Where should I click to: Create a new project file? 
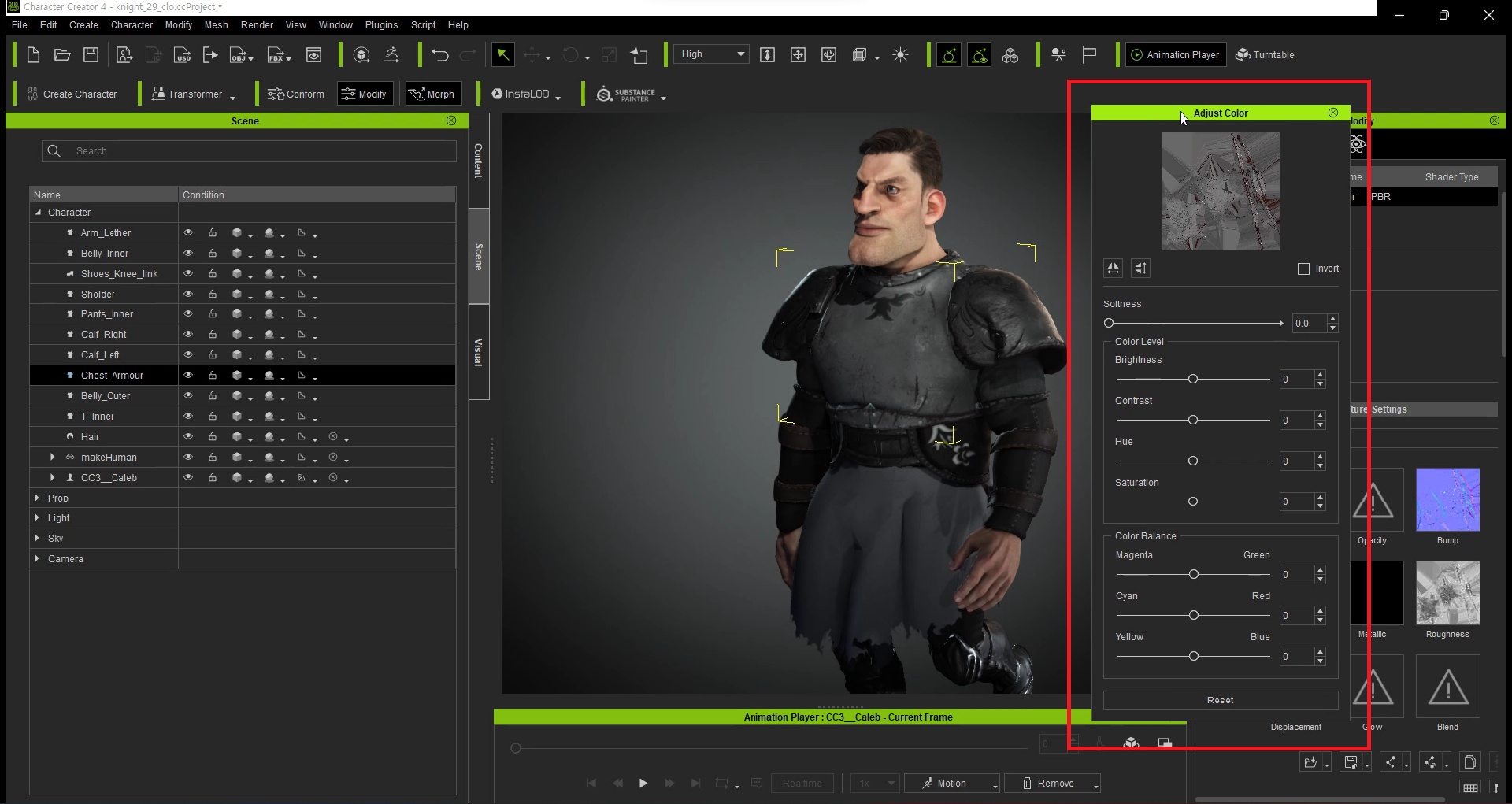point(33,55)
